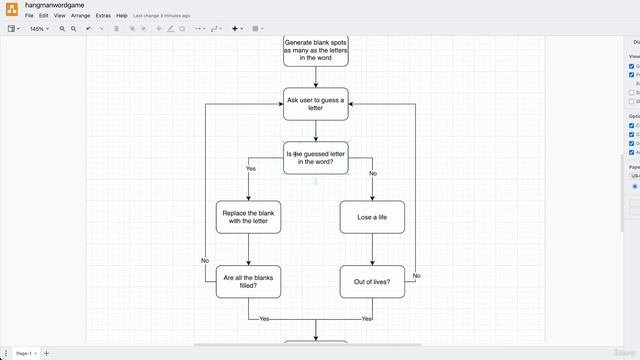This screenshot has width=640, height=360.
Task: Click 'No' label above Lose a life
Action: coord(373,173)
